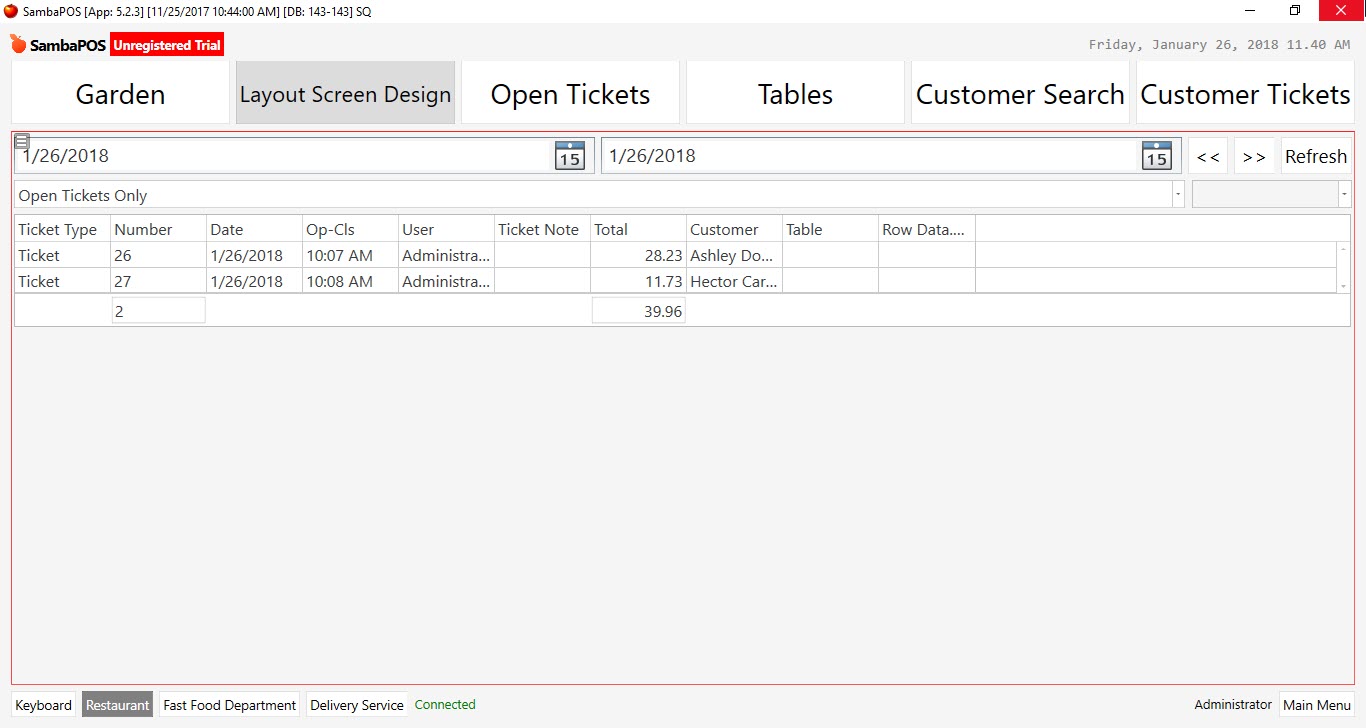Image resolution: width=1366 pixels, height=728 pixels.
Task: Switch to the Delivery Service department
Action: (356, 704)
